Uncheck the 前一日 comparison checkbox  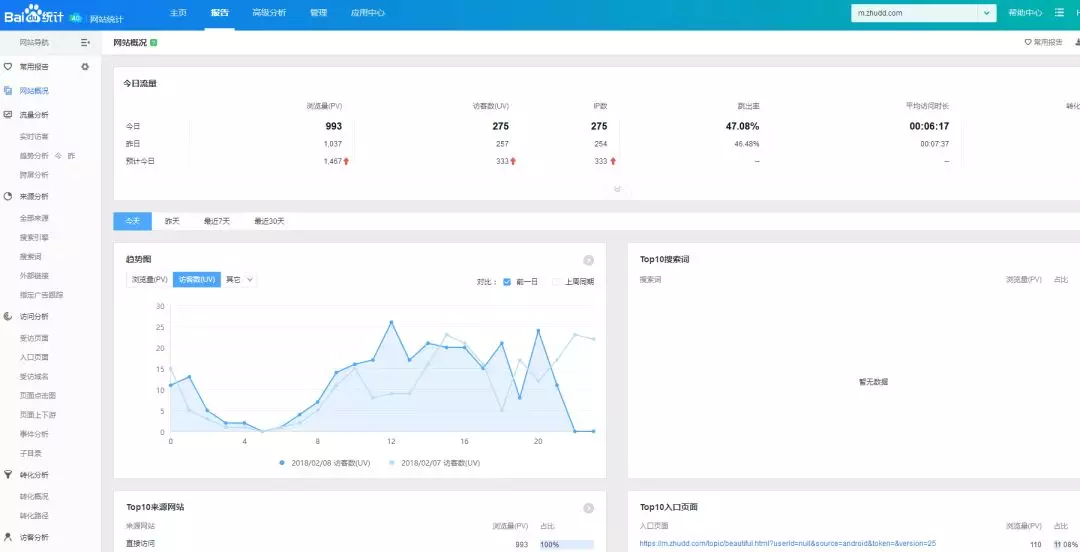tap(507, 281)
